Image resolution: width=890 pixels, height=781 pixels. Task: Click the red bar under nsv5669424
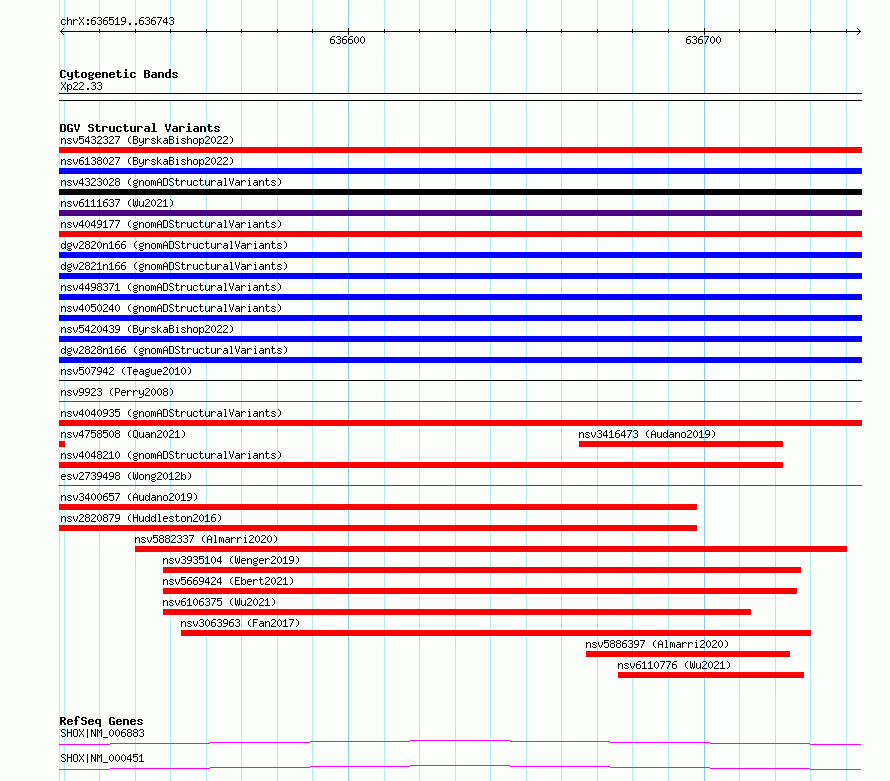480,591
